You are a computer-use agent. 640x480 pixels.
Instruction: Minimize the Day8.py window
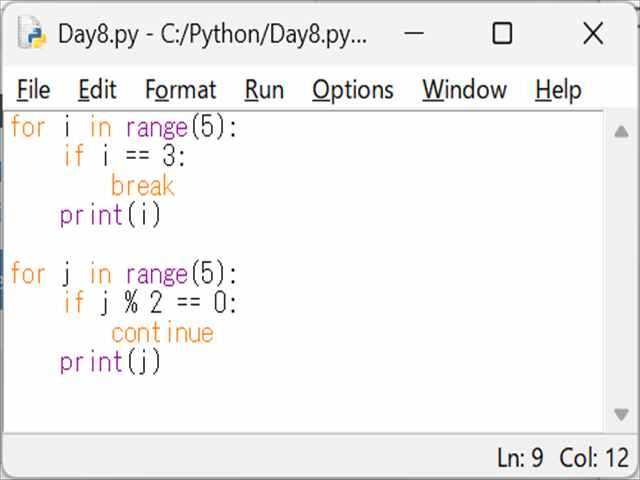tap(413, 33)
